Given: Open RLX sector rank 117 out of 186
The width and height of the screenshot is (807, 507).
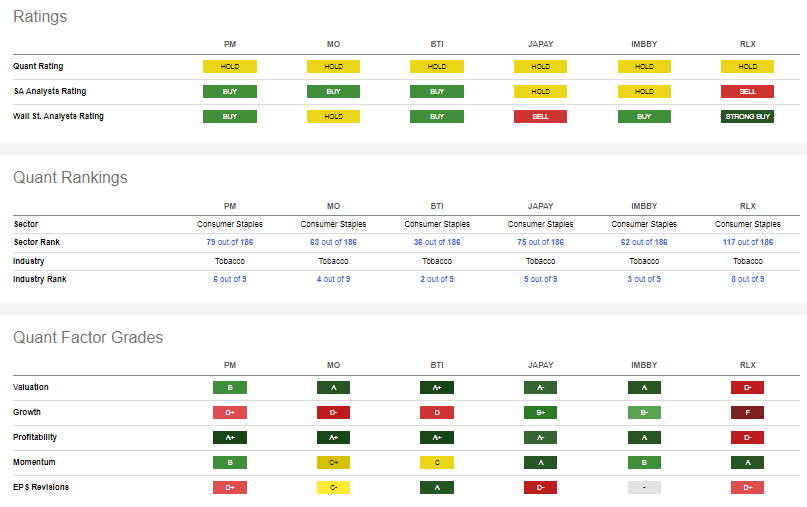Looking at the screenshot, I should point(748,242).
